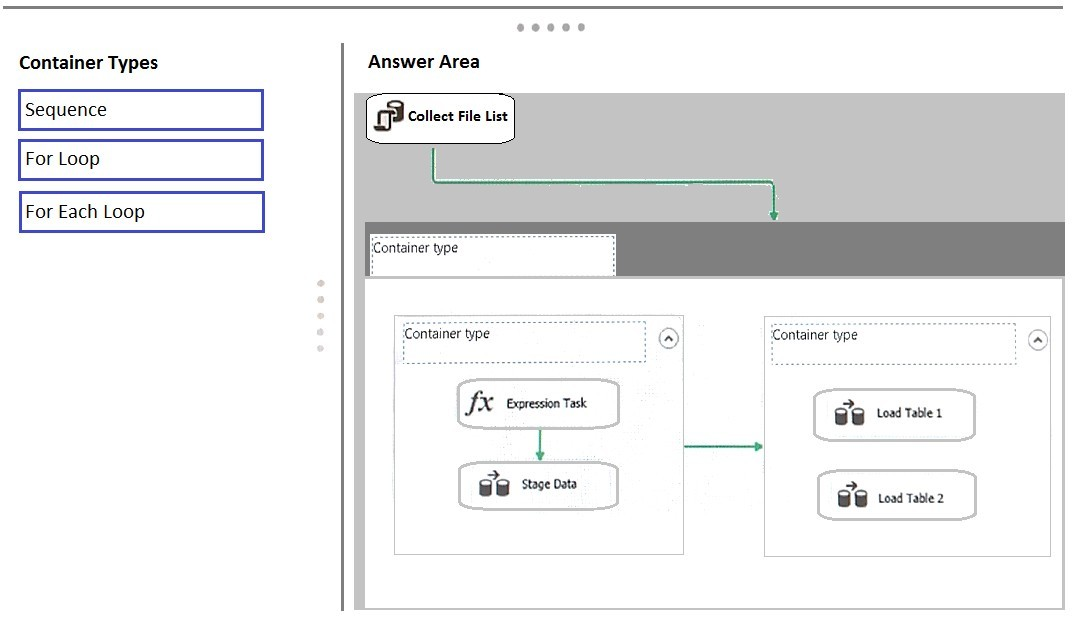Viewport: 1072px width, 617px height.
Task: Collapse the right inner container using its chevron
Action: point(1038,340)
